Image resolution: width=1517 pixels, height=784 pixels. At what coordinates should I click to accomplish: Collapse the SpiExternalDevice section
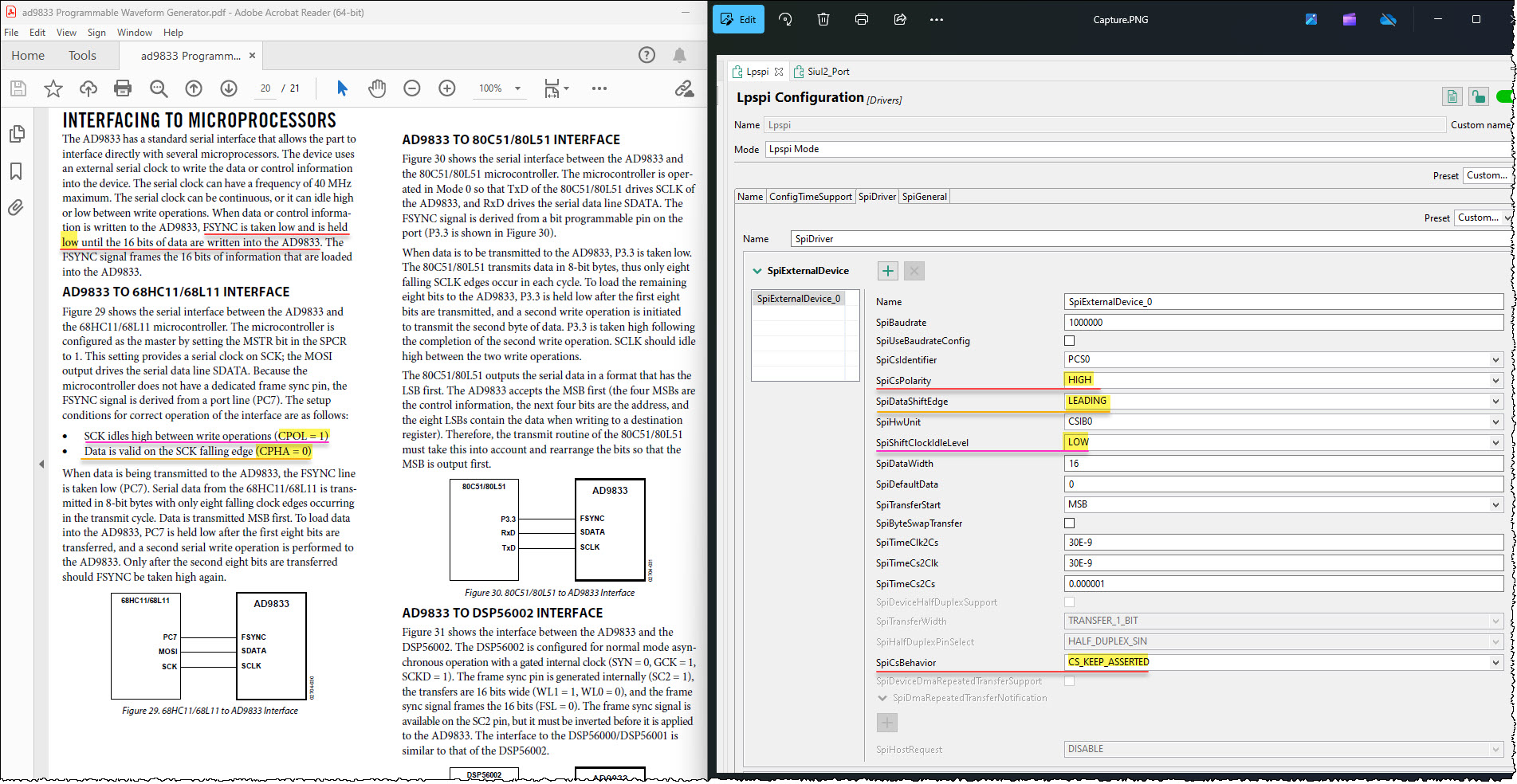[x=757, y=271]
